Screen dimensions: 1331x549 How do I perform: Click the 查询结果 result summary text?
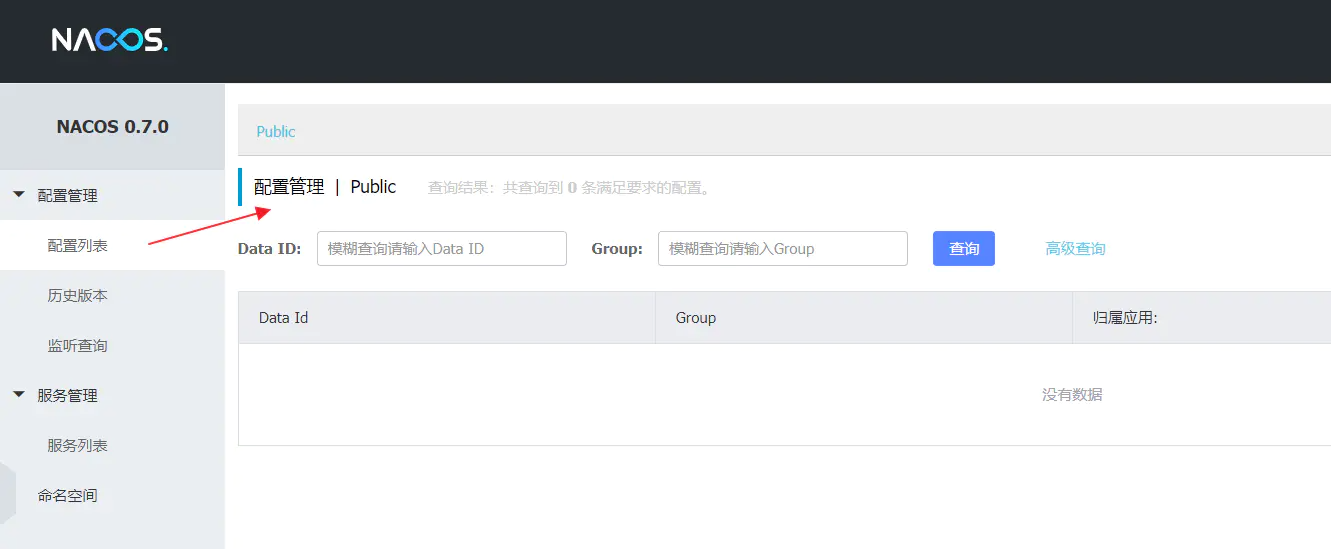tap(571, 188)
